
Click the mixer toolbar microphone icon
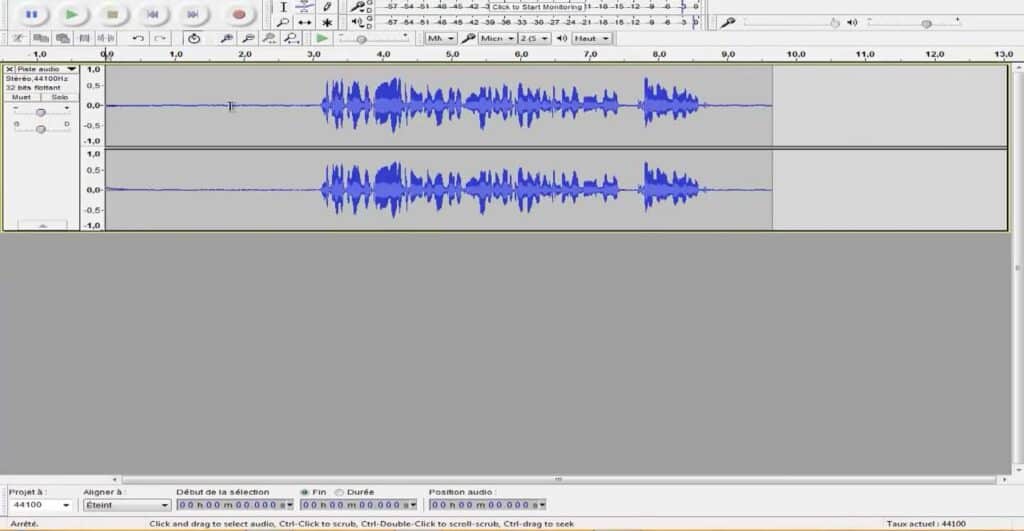coord(728,23)
